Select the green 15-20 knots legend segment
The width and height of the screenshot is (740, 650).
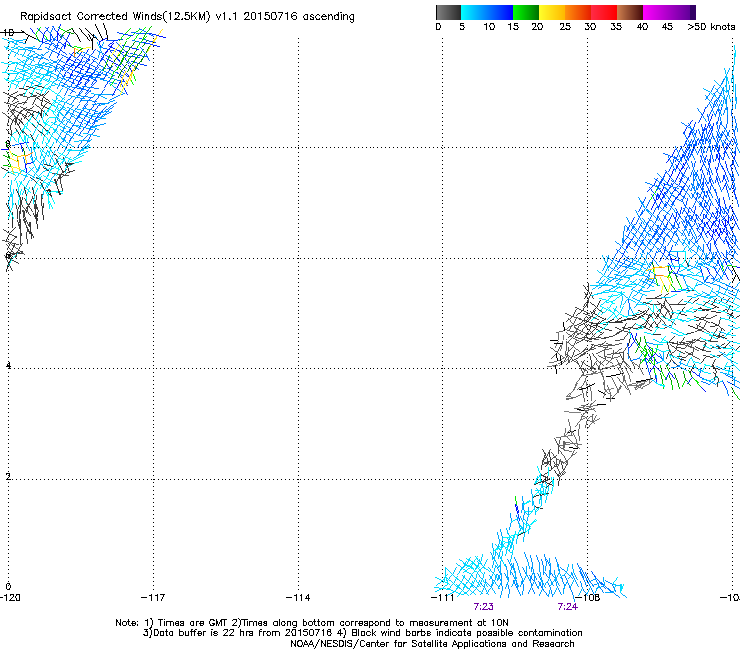pyautogui.click(x=526, y=12)
